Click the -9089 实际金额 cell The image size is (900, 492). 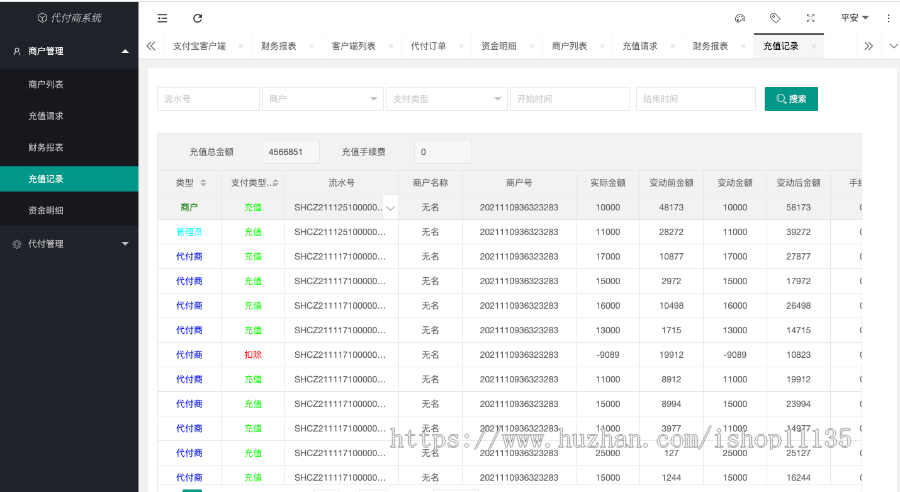608,355
